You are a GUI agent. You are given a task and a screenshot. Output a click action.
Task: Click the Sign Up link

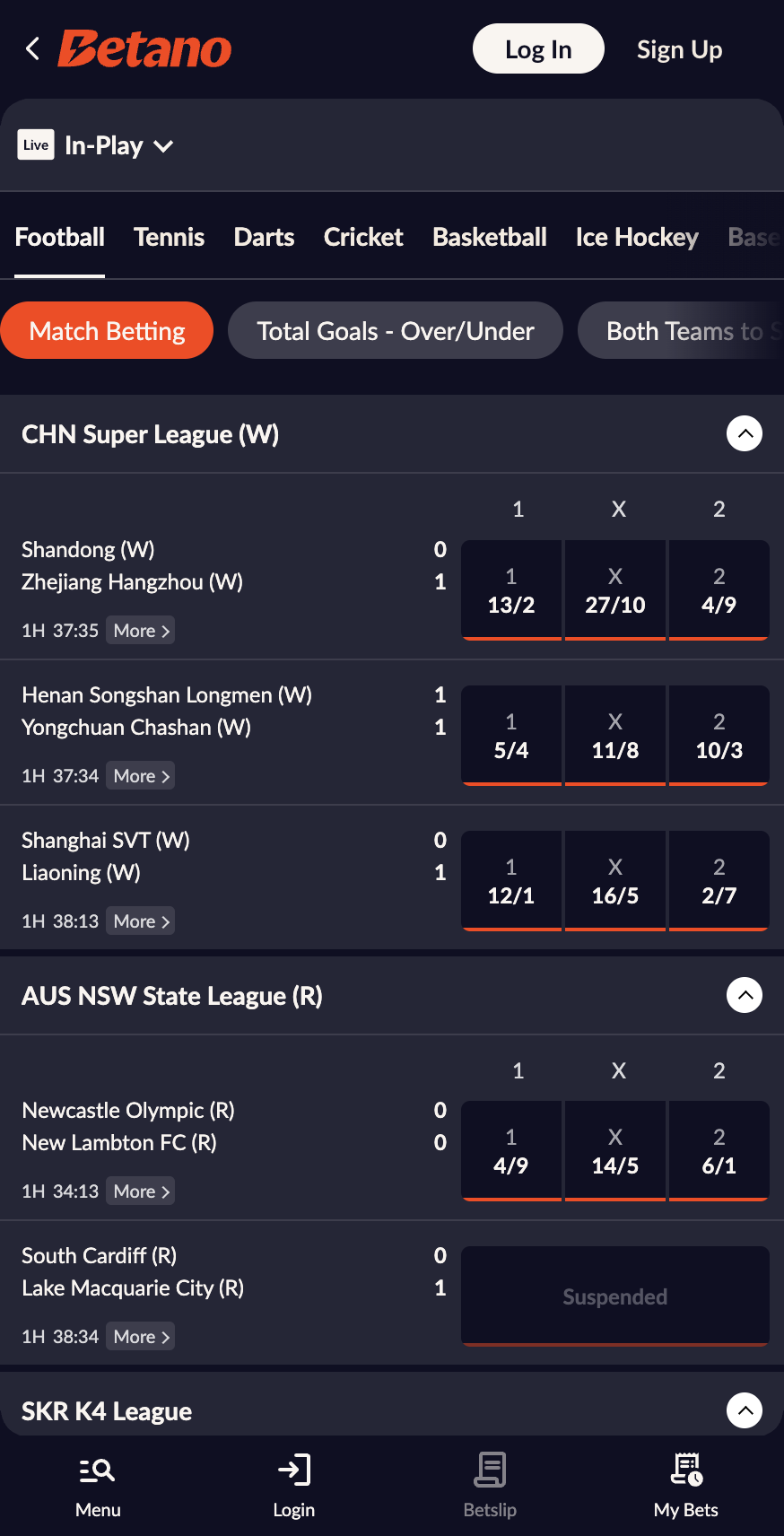point(679,49)
